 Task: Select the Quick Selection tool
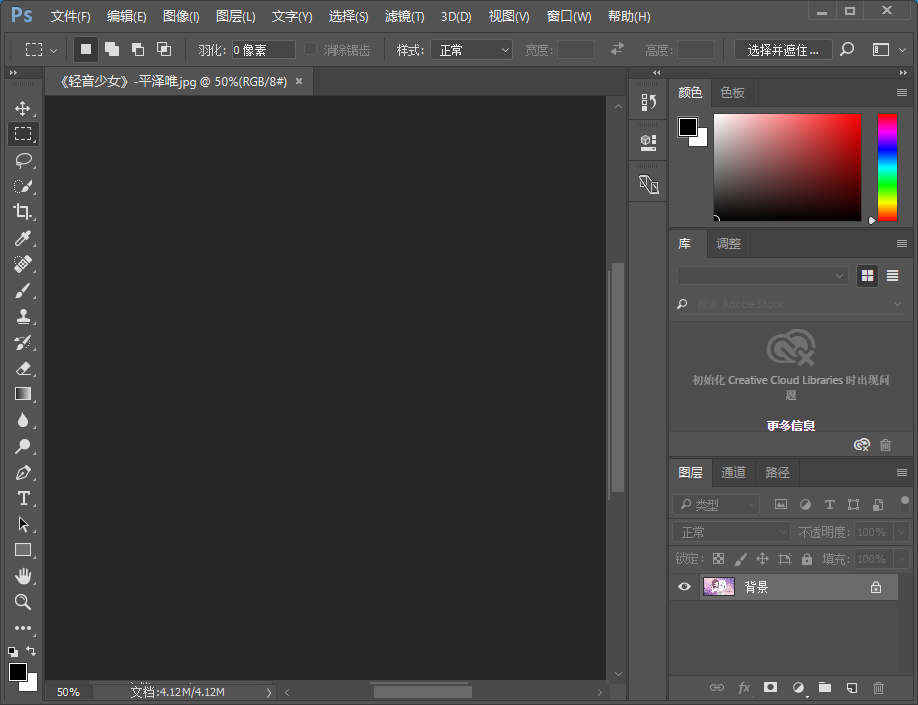(23, 186)
